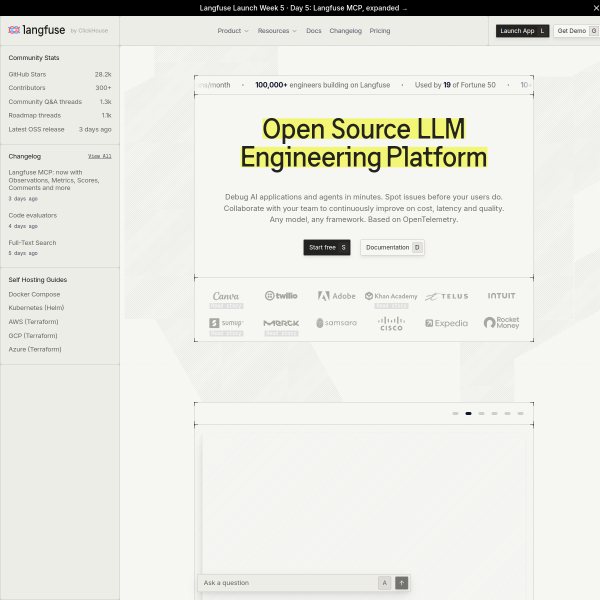Screen dimensions: 600x600
Task: Click the Self Hosting Guides heading
Action: [38, 280]
